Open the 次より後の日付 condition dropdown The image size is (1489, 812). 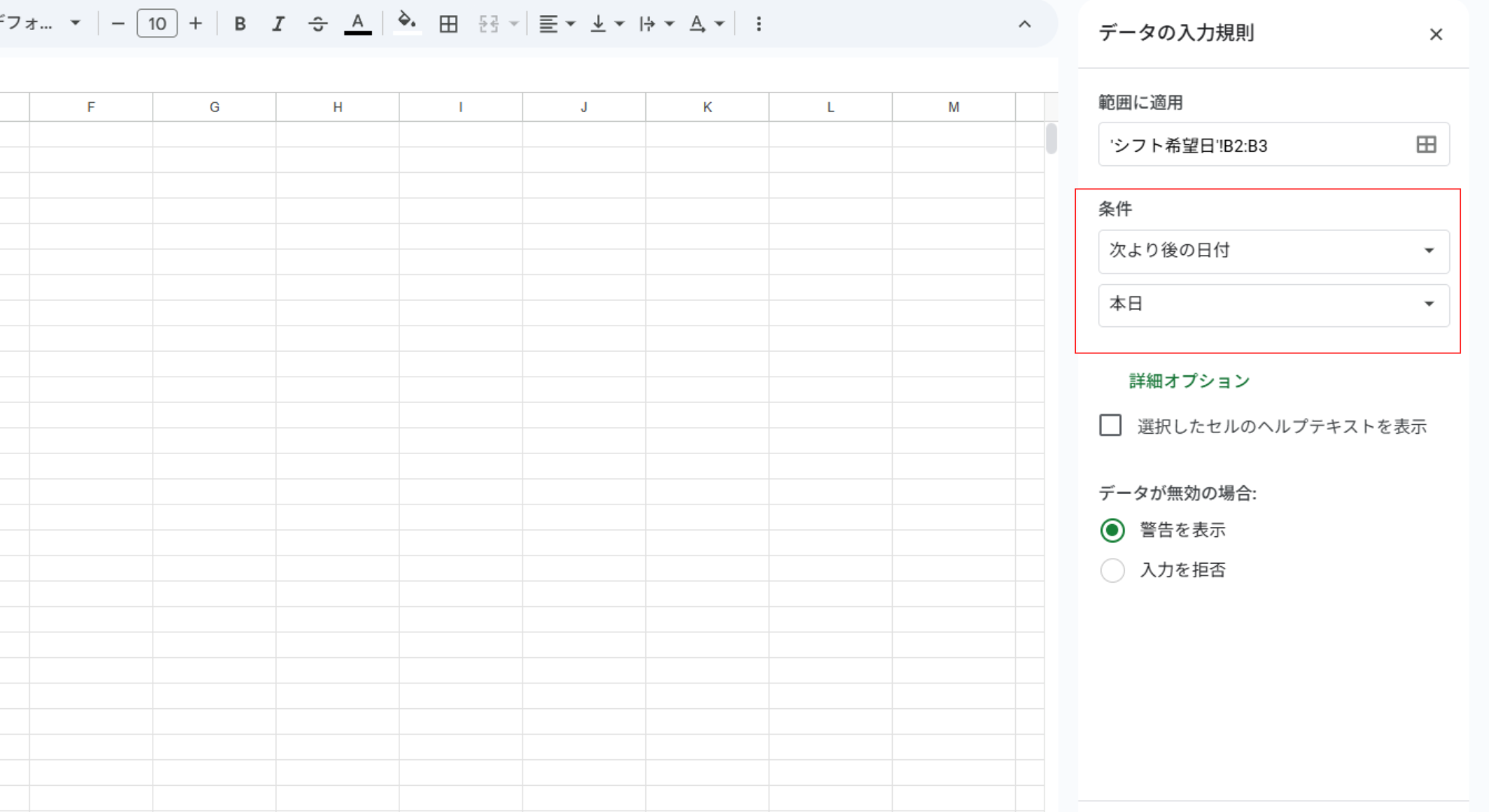[x=1273, y=251]
